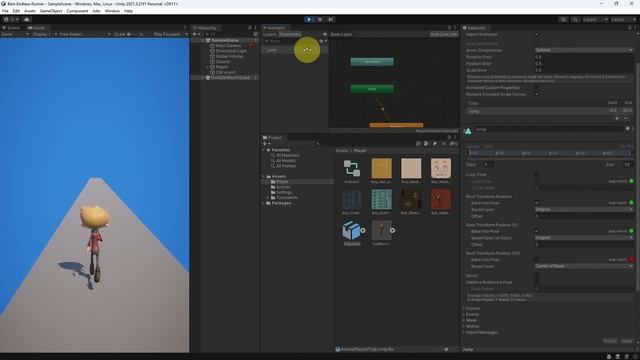Open the Based Upon Center of Mass dropdown
Viewport: 640px width, 360px height.
click(x=584, y=266)
